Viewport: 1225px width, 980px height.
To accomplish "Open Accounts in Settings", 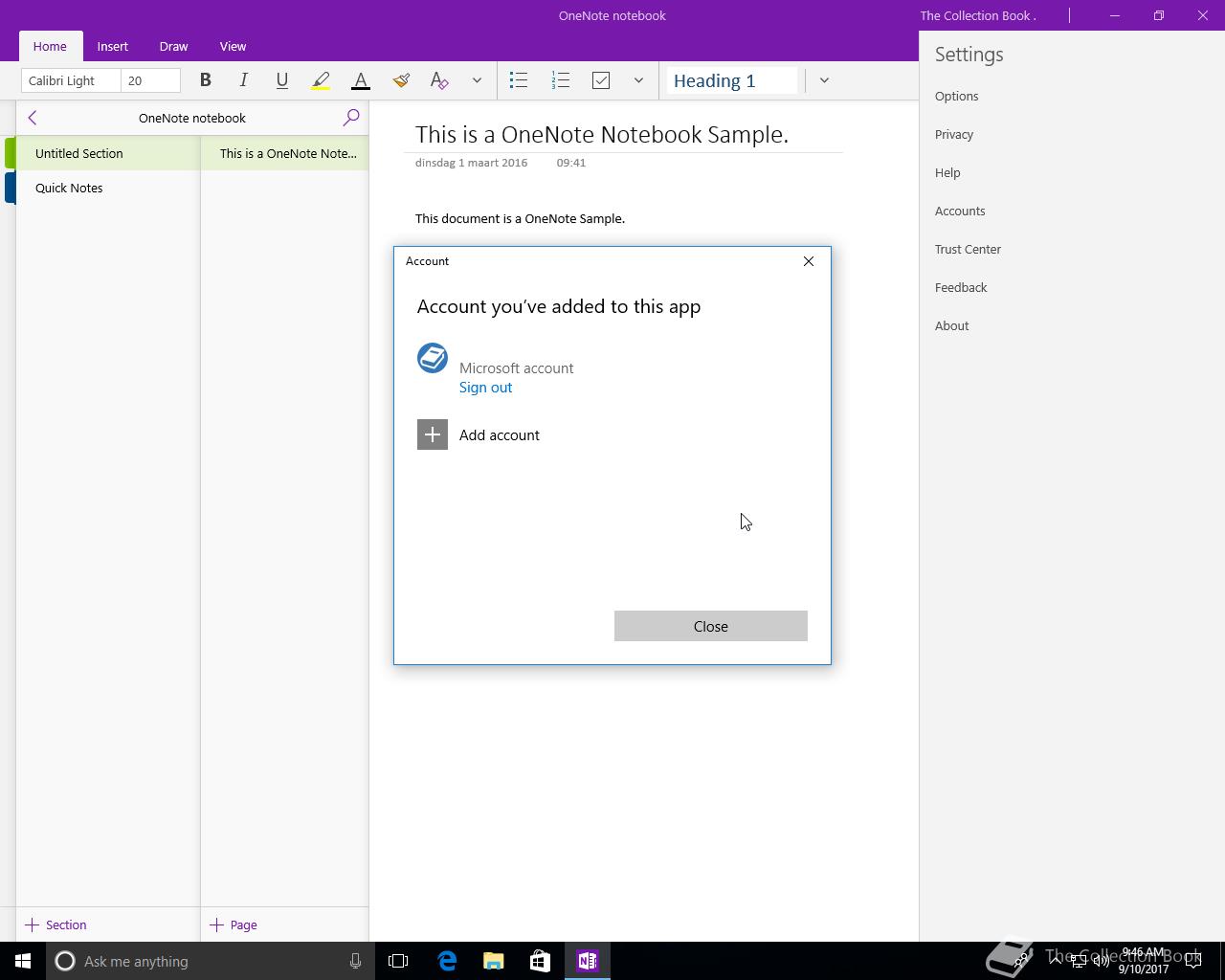I will (x=960, y=211).
